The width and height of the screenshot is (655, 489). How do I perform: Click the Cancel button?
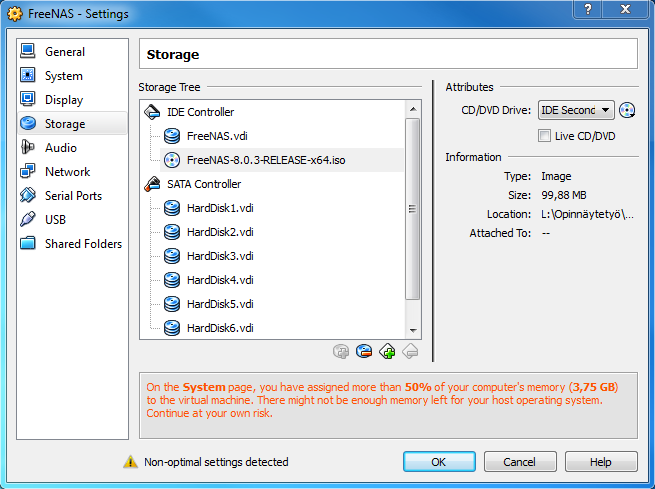tap(520, 462)
